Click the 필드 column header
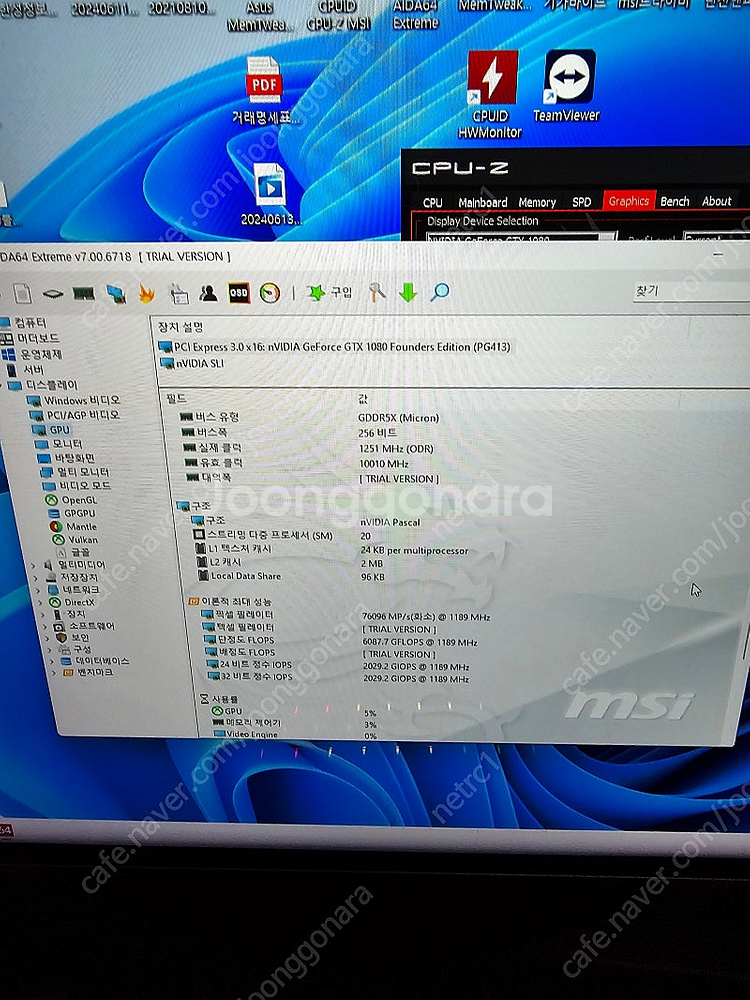This screenshot has width=750, height=1000. (x=176, y=398)
